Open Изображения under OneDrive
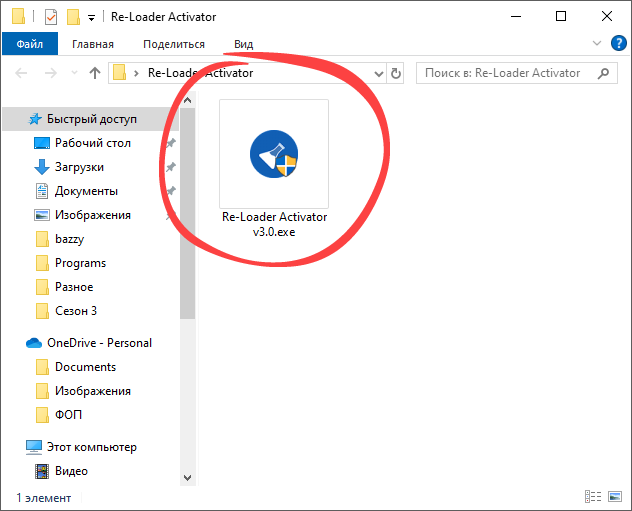Viewport: 632px width, 511px height. 93,391
